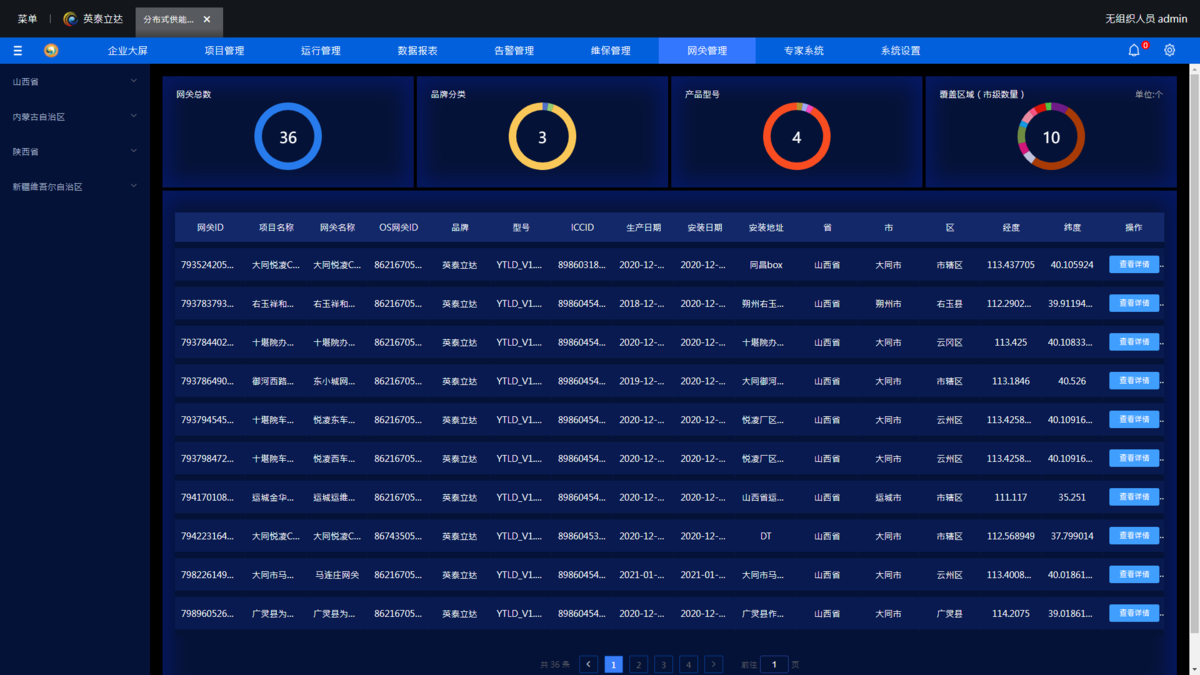
Task: Open the notification bell icon
Action: click(x=1134, y=51)
